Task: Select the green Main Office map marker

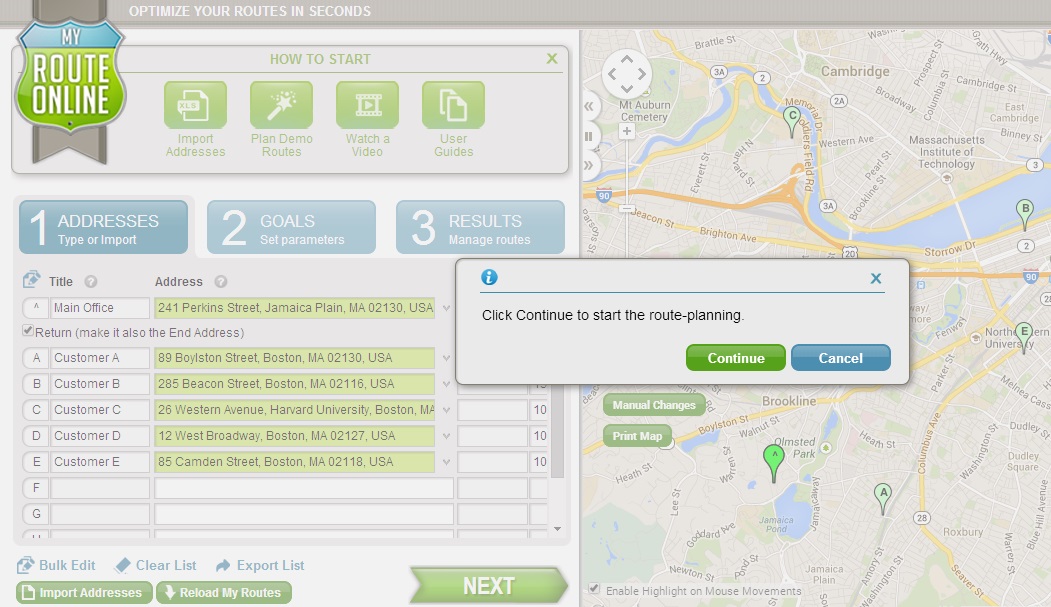Action: pyautogui.click(x=774, y=464)
